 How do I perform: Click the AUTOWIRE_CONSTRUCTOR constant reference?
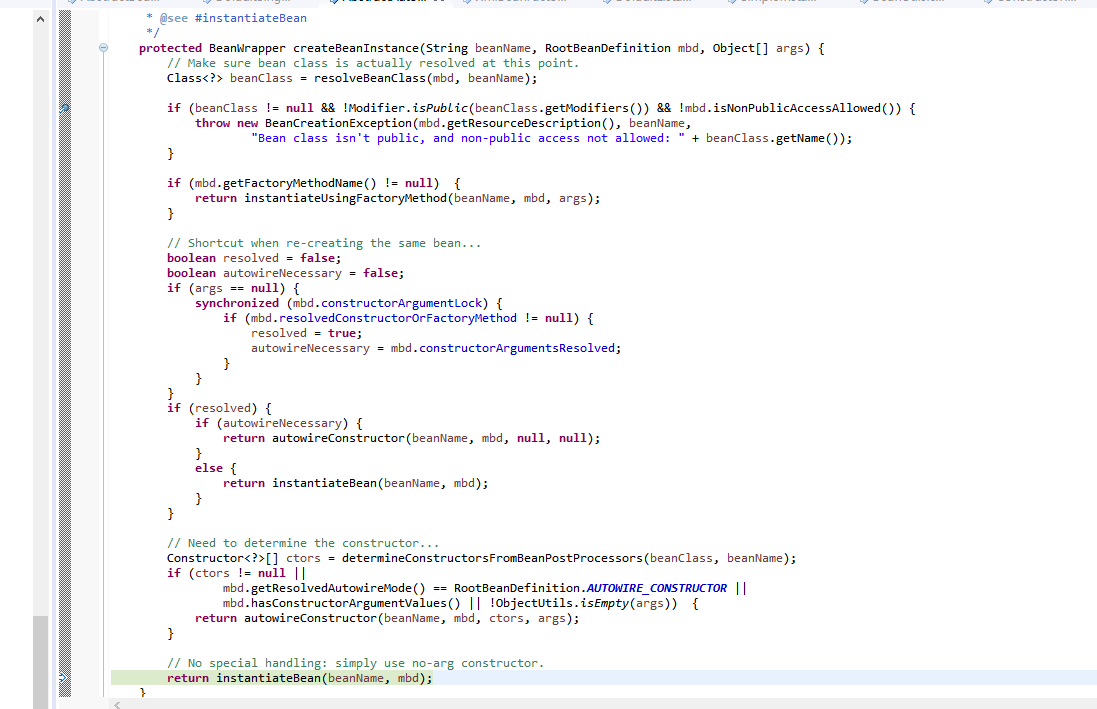point(655,588)
